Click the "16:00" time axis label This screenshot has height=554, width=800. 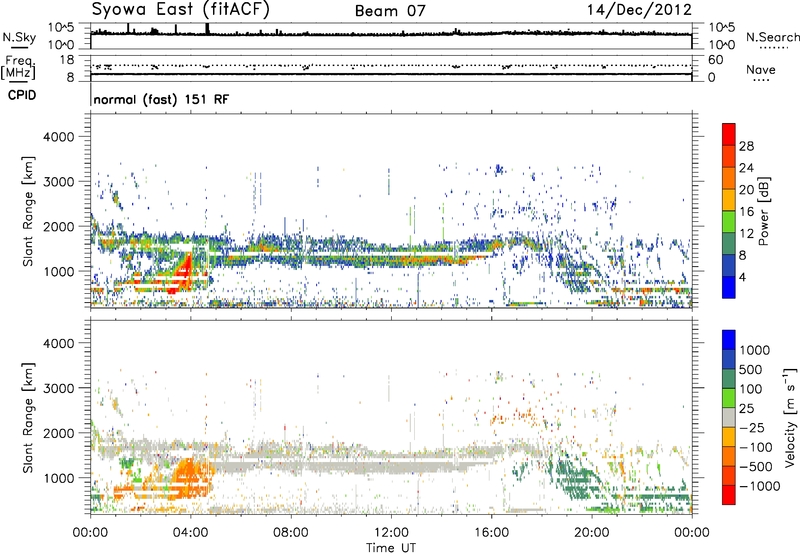tap(491, 533)
